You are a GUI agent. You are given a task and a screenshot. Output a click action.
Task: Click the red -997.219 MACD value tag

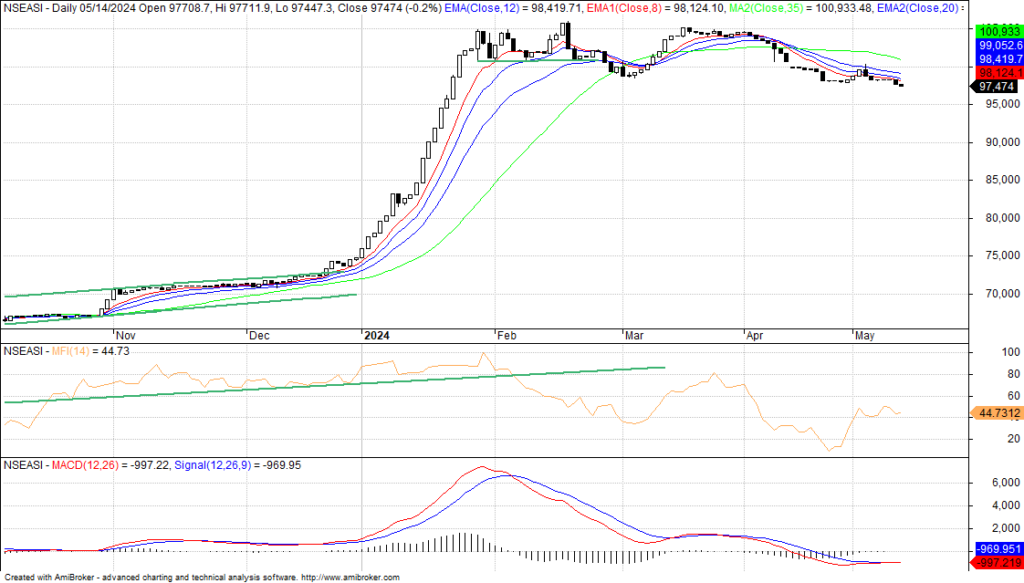[997, 564]
